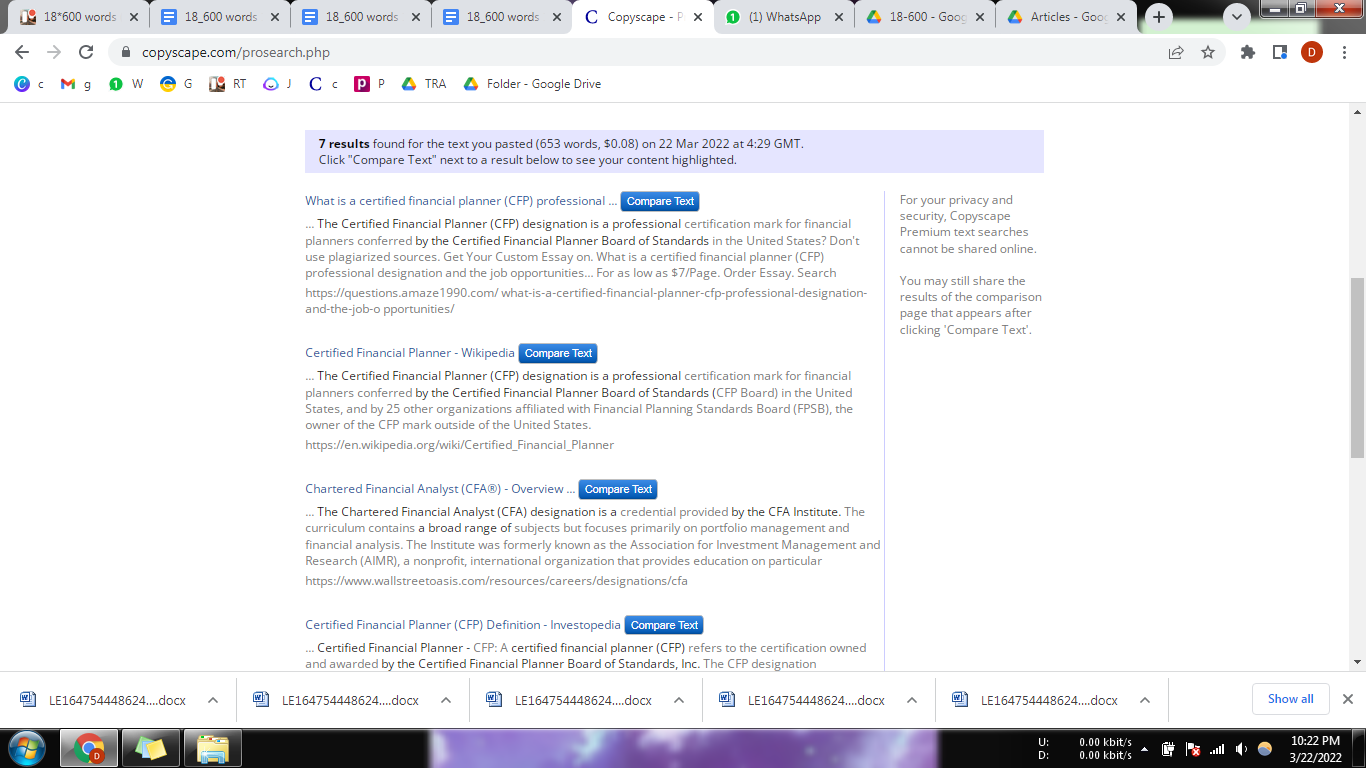Open the Chrome profile avatar D
The width and height of the screenshot is (1366, 768).
coord(1311,52)
